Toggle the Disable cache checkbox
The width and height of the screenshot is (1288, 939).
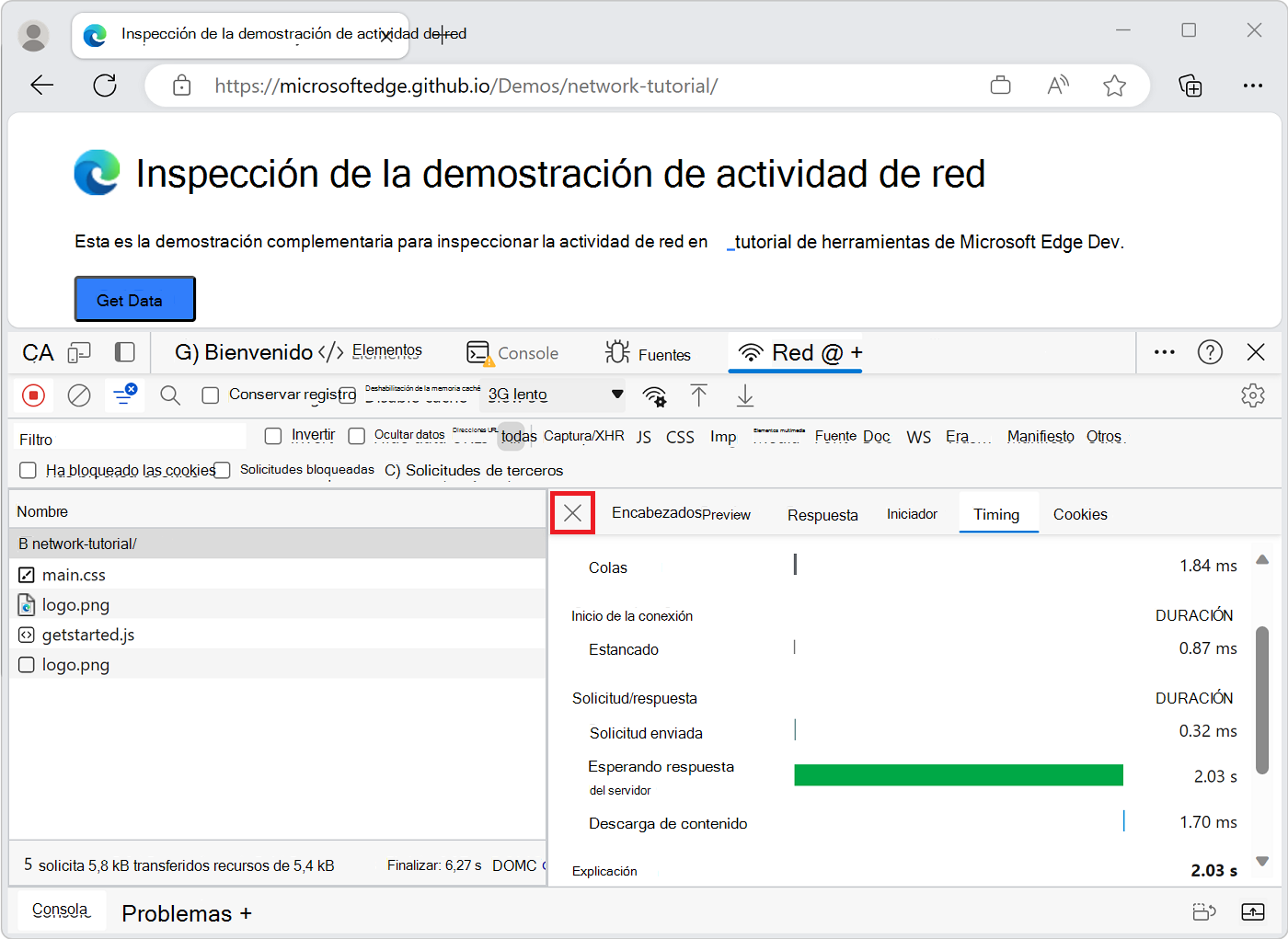click(x=347, y=395)
